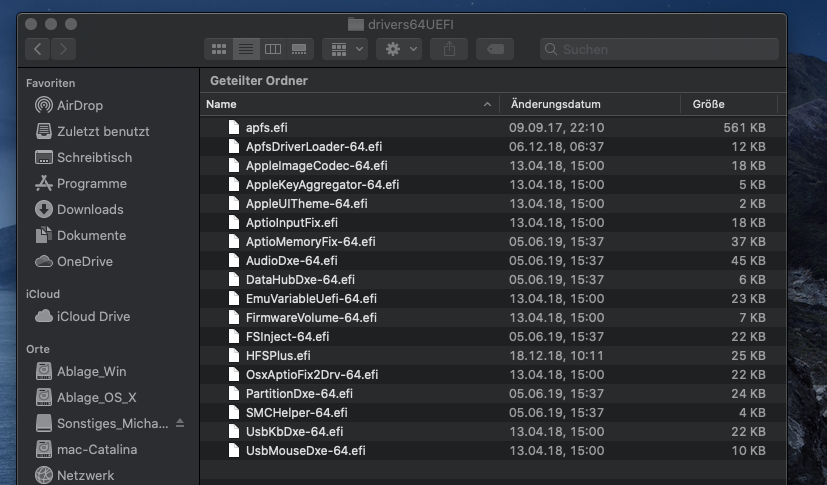
Task: Sort files by the Name column
Action: pyautogui.click(x=340, y=104)
